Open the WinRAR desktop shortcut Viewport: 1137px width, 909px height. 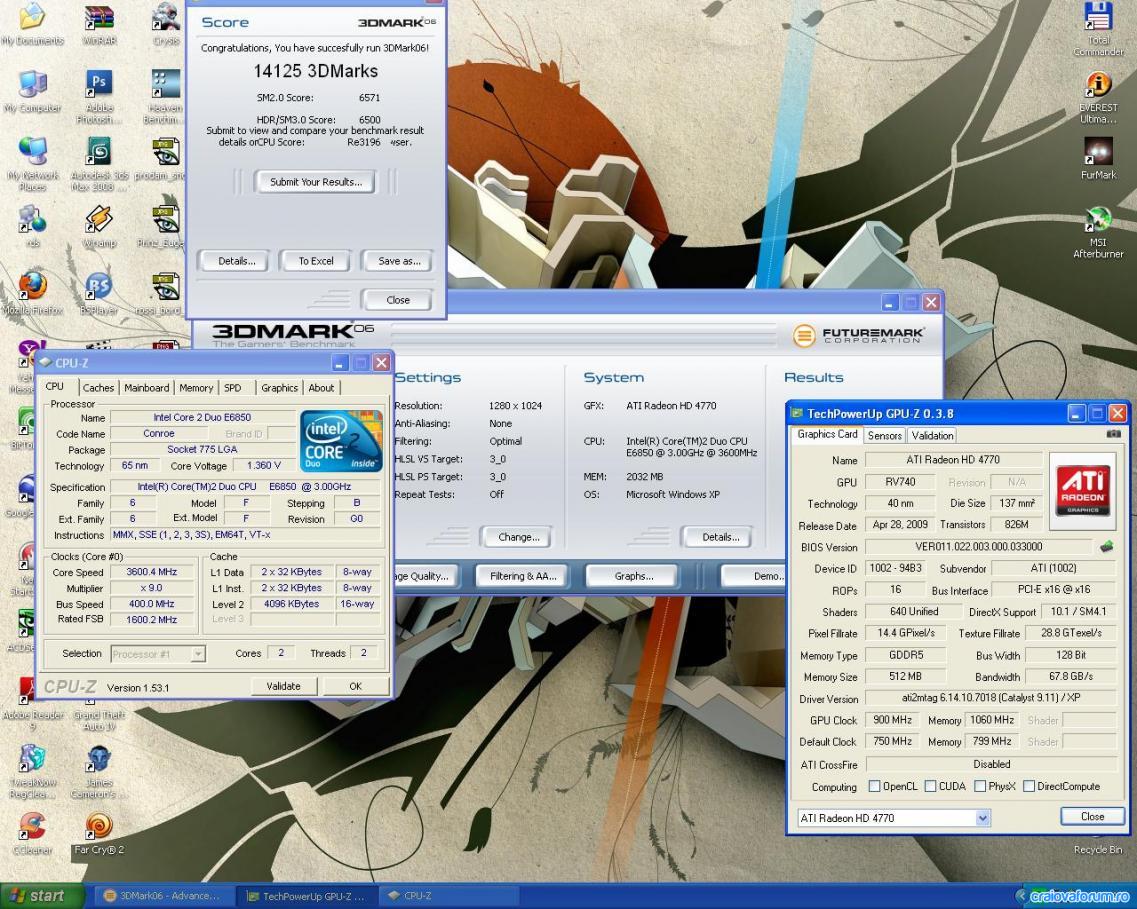tap(99, 25)
